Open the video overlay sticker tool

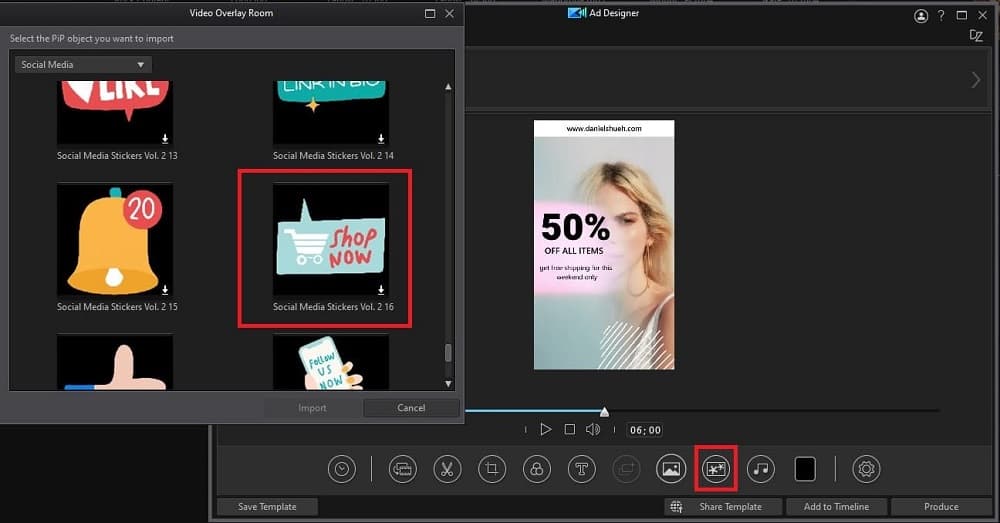click(x=715, y=469)
